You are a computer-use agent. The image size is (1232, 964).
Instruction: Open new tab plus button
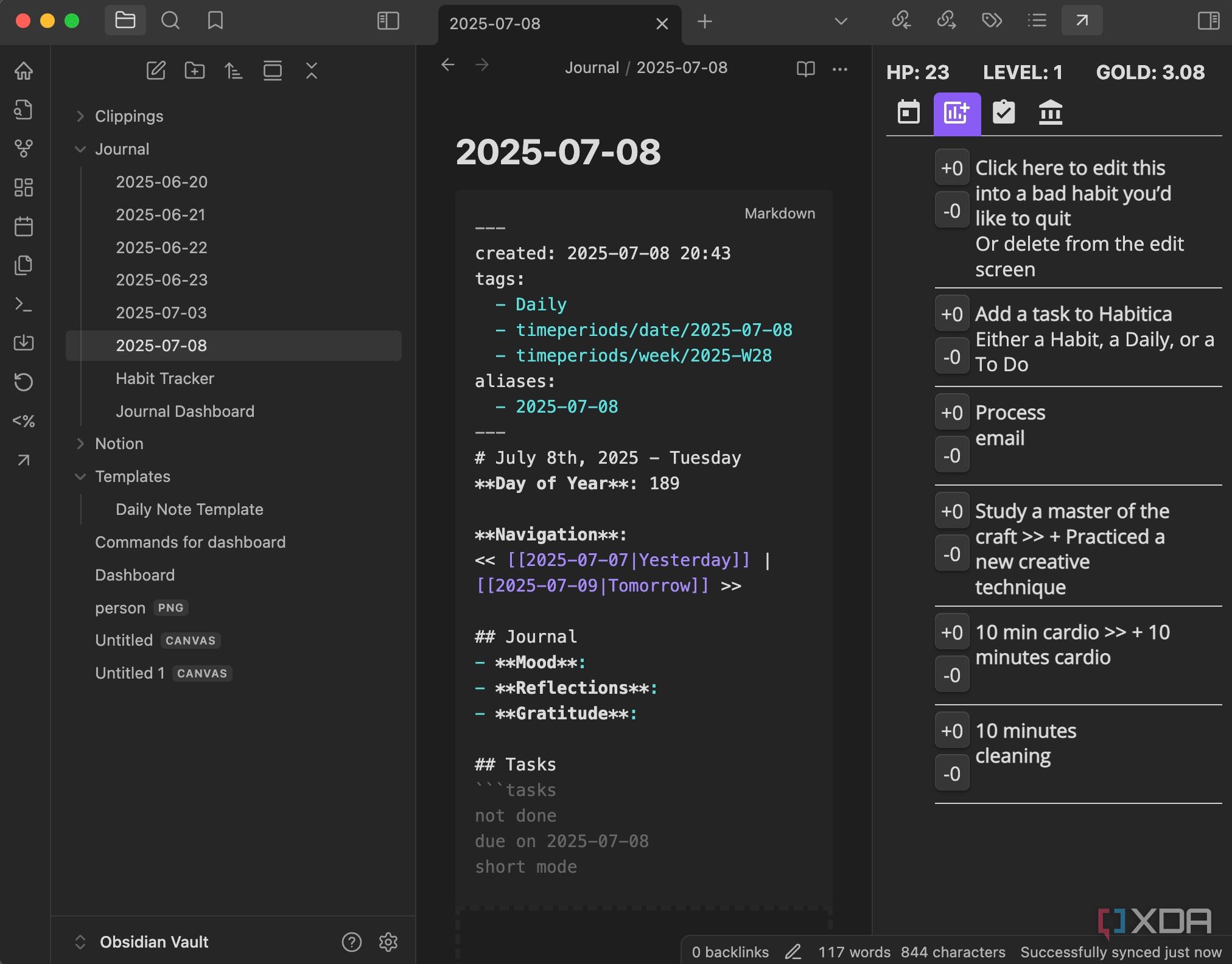(x=705, y=22)
